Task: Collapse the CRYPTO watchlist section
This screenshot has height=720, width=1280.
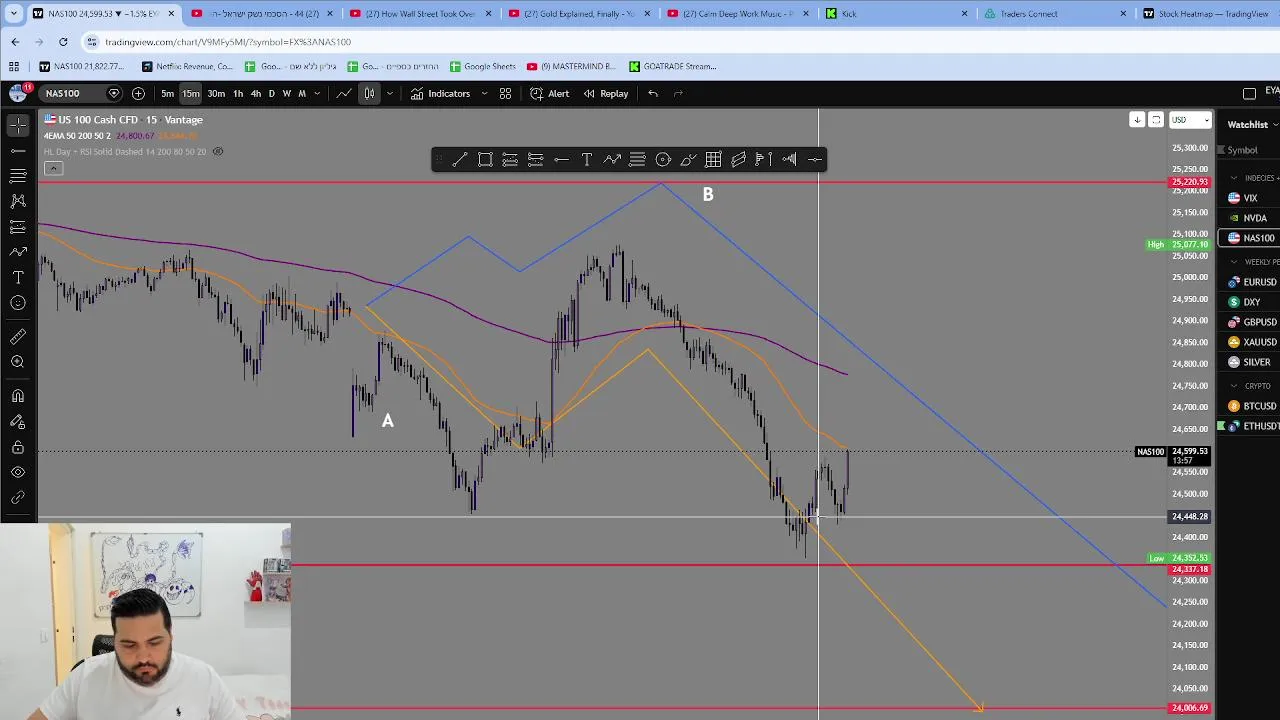Action: click(1234, 386)
